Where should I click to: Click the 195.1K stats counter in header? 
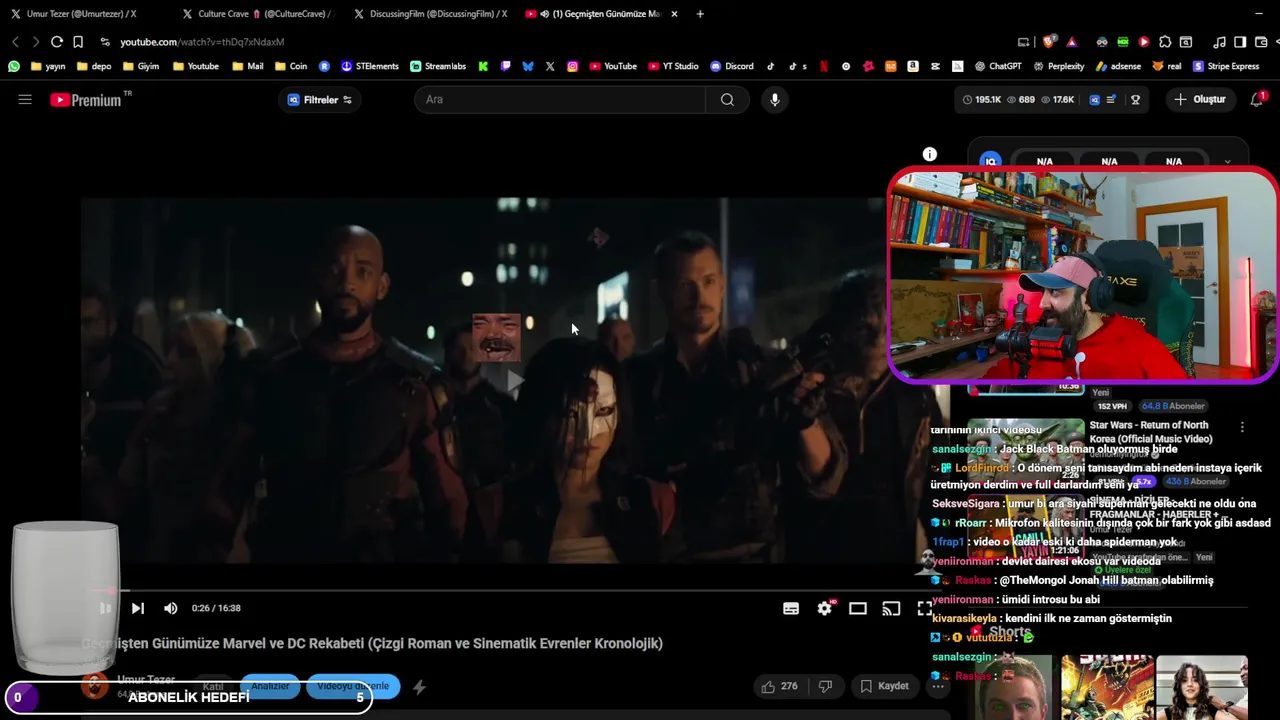pos(982,100)
